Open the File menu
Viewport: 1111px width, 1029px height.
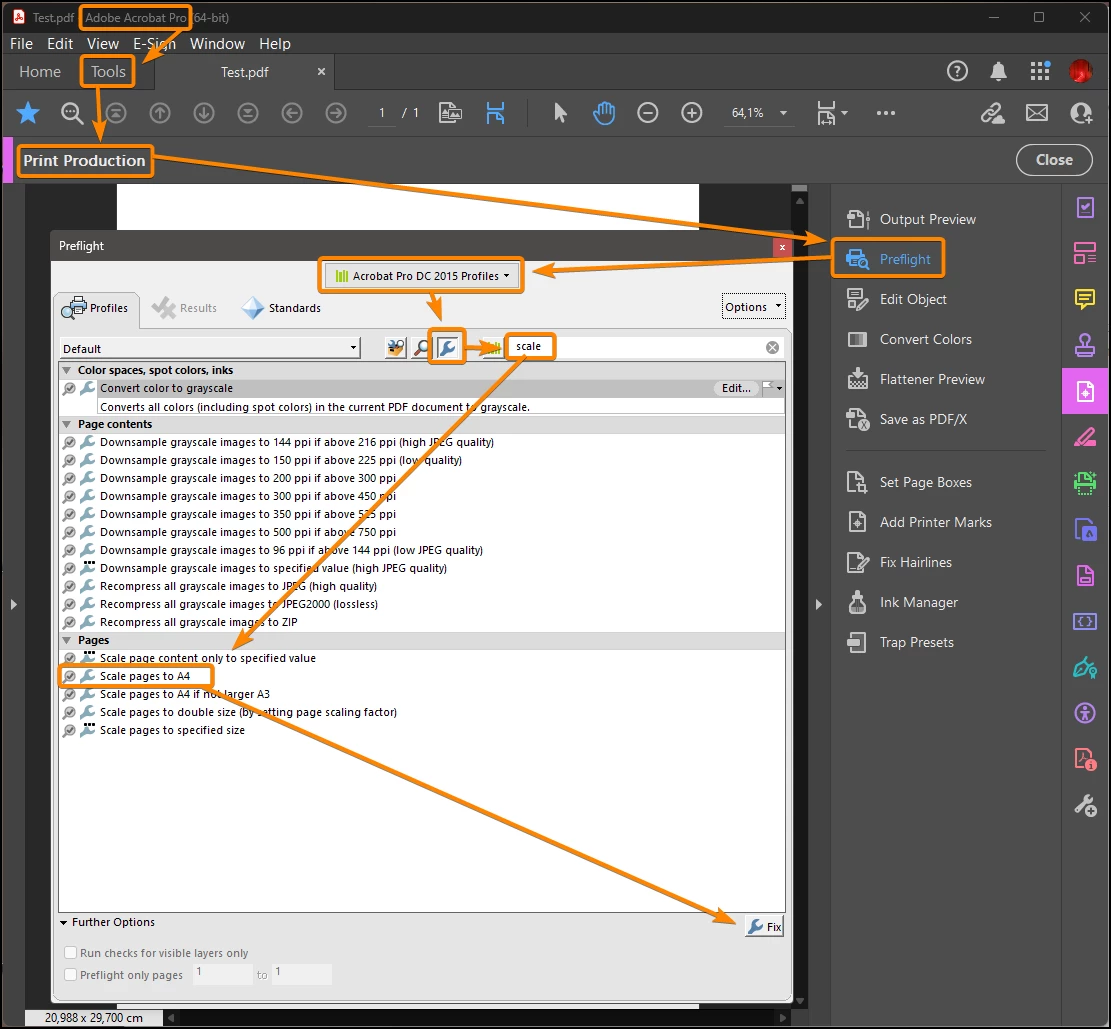21,43
